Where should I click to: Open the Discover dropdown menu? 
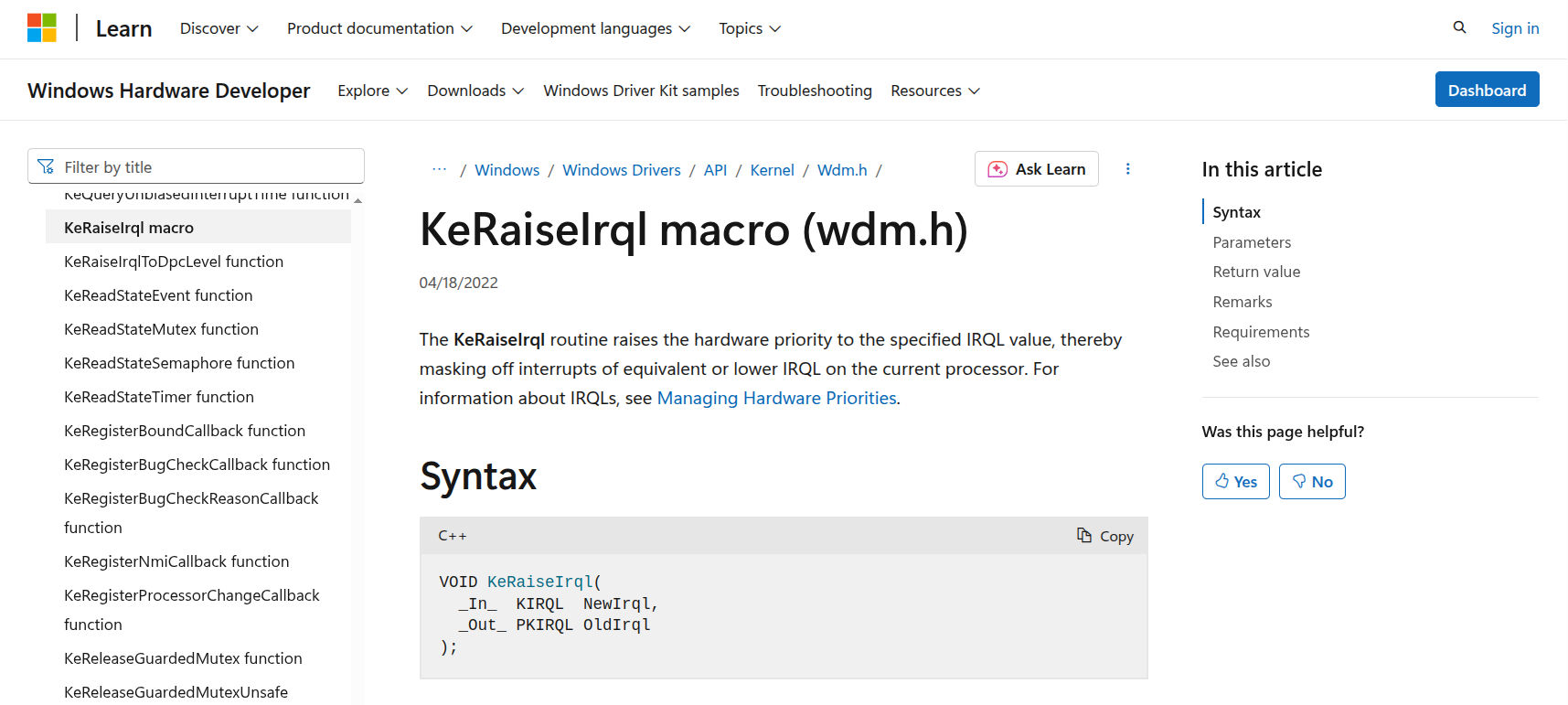pyautogui.click(x=219, y=28)
